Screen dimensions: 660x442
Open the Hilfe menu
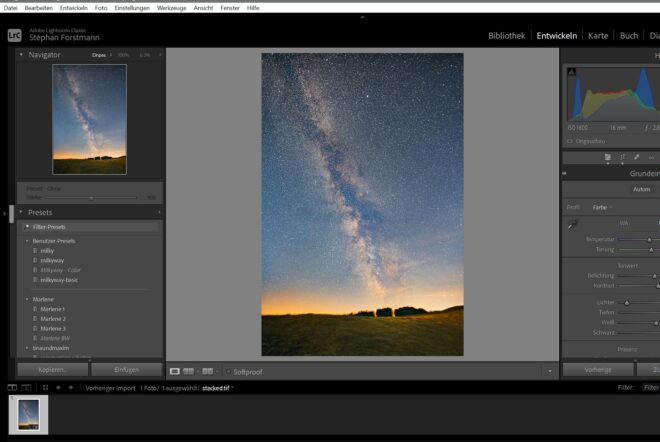coord(253,8)
